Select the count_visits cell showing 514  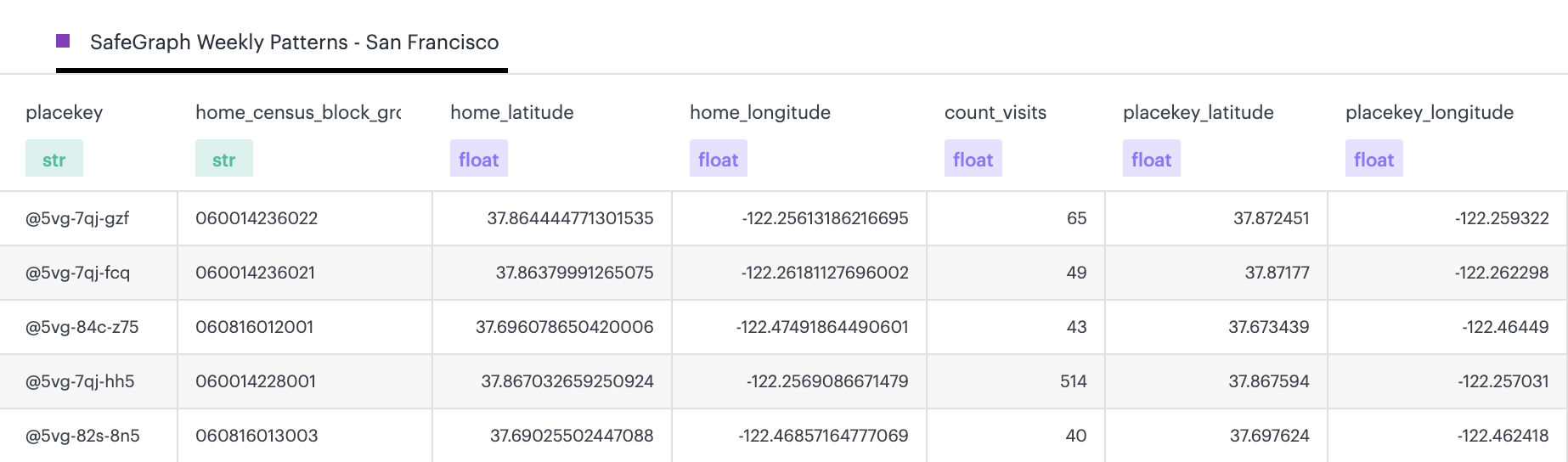point(1073,381)
